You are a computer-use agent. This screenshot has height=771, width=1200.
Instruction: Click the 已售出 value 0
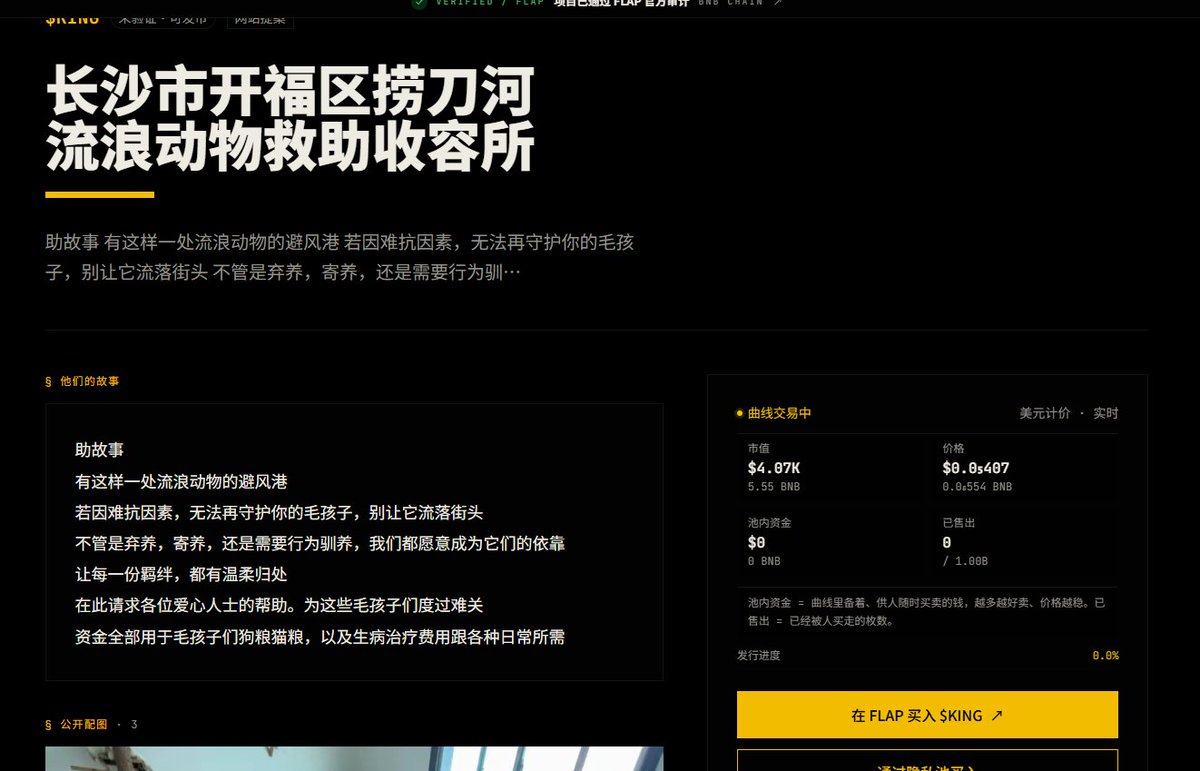[x=947, y=542]
